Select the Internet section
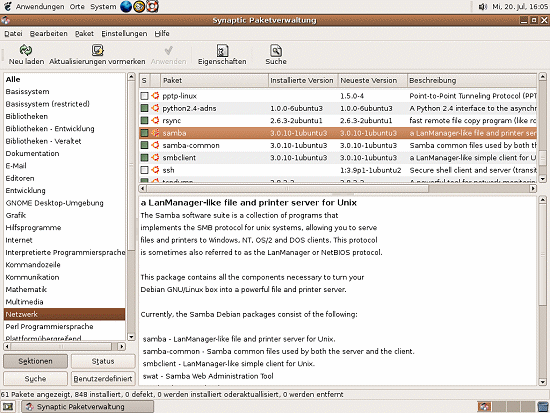Viewport: 550px width, 413px height. (x=65, y=240)
